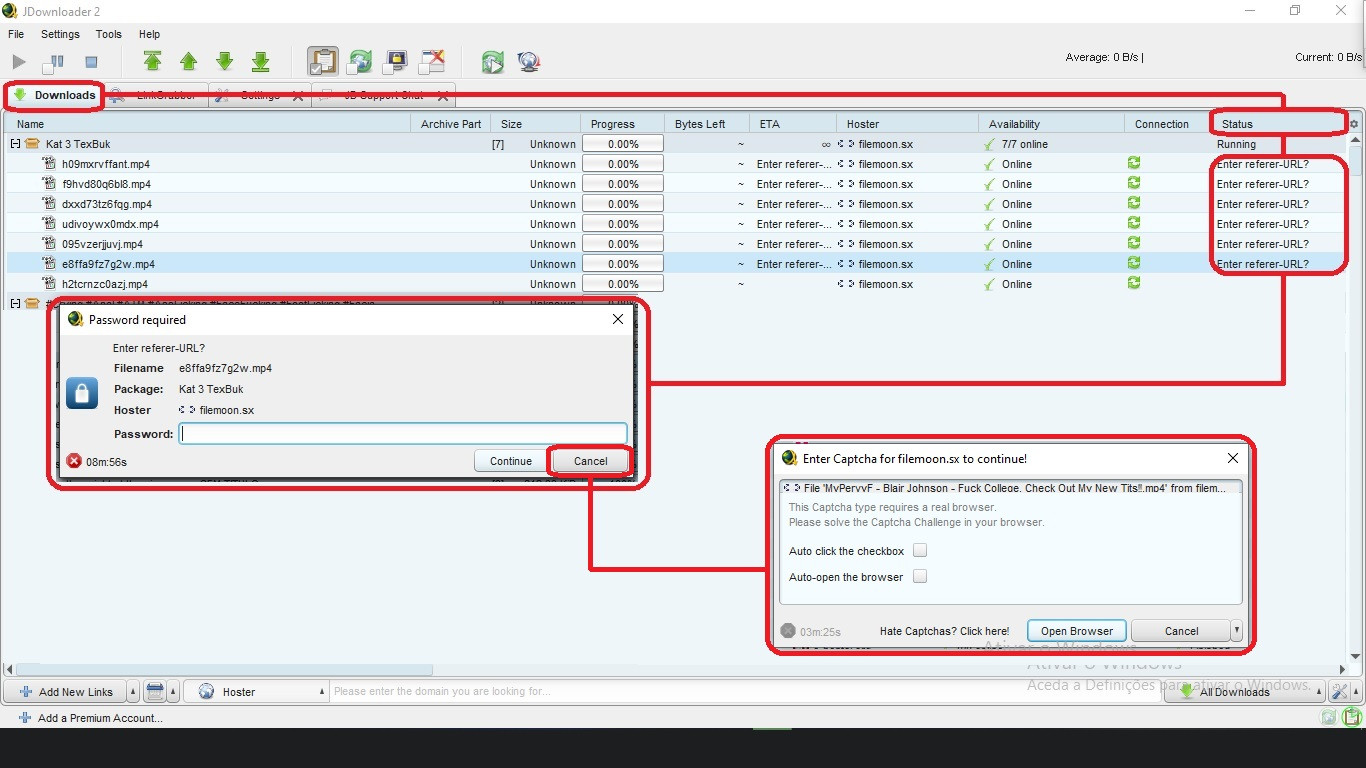Sort by the Availability column header
Viewport: 1366px width, 768px height.
click(1051, 124)
